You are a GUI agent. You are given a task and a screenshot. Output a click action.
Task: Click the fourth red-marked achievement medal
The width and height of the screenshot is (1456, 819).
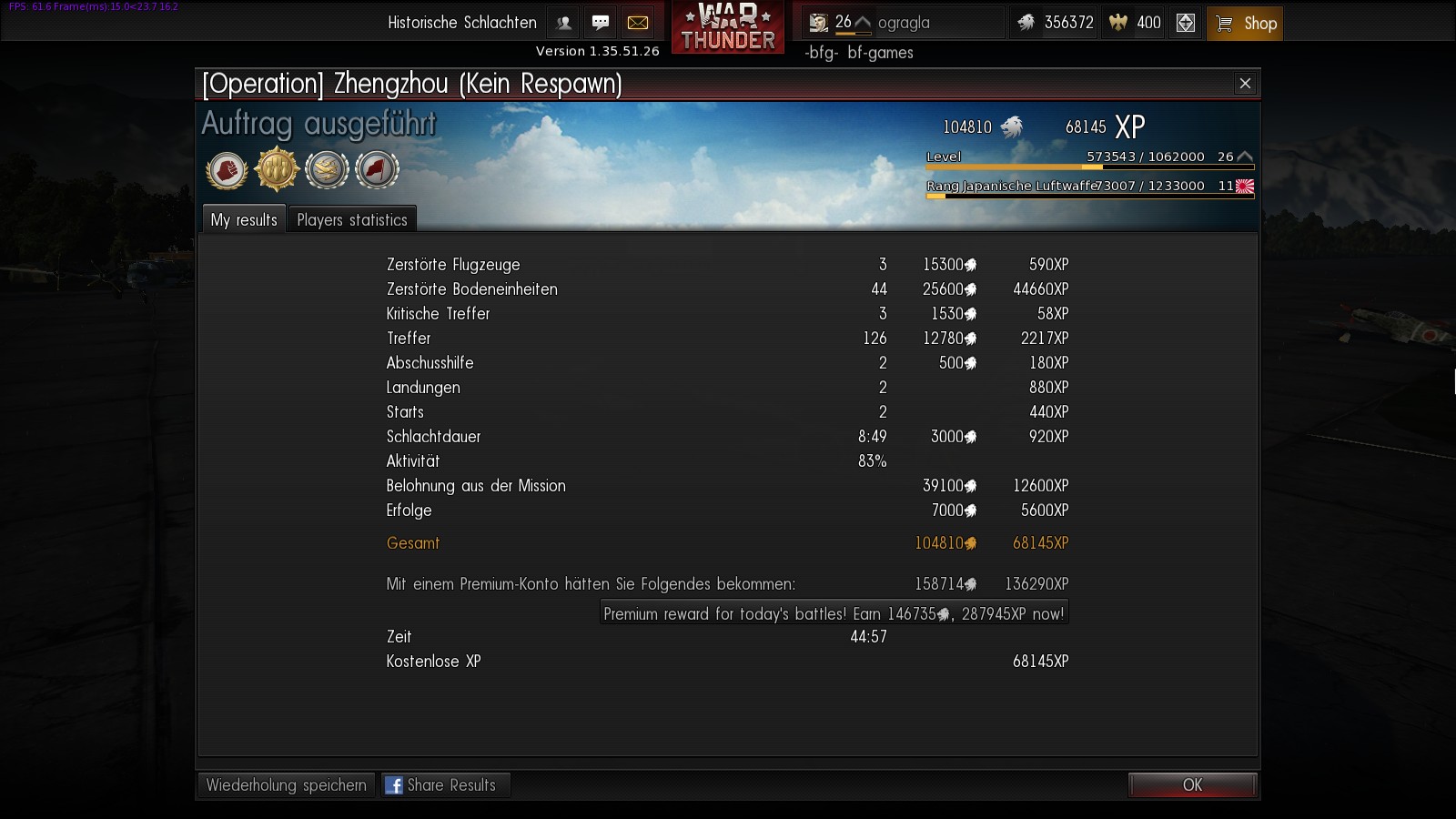[377, 169]
